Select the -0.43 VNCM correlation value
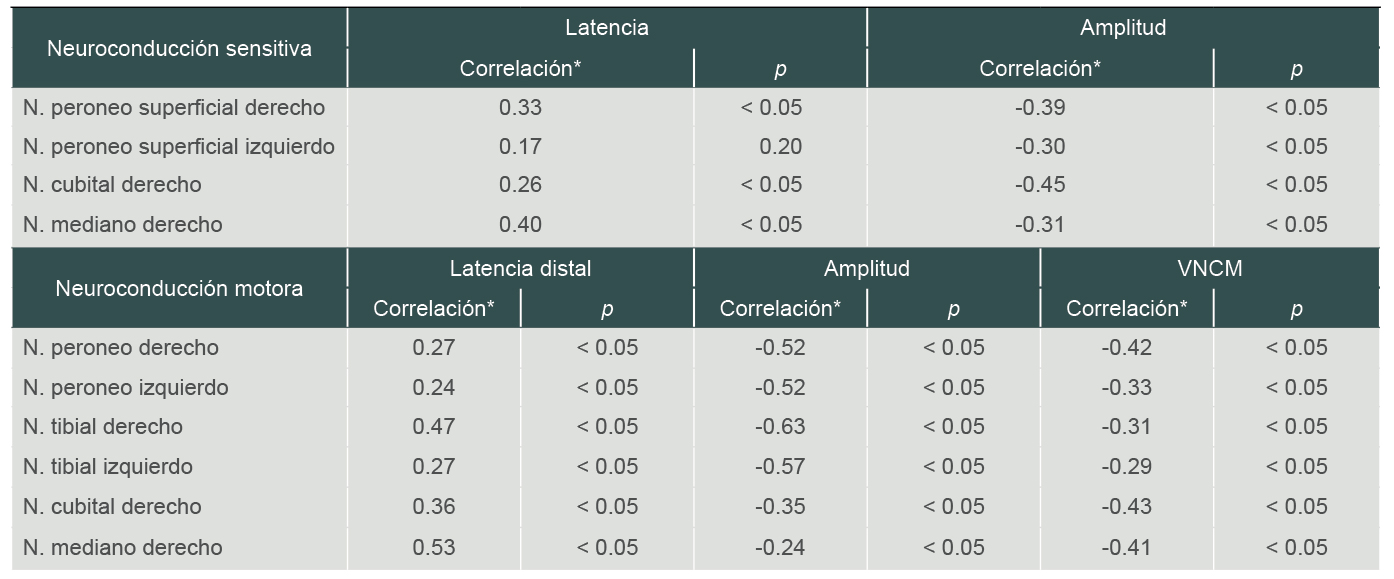The image size is (1394, 579). 1127,507
